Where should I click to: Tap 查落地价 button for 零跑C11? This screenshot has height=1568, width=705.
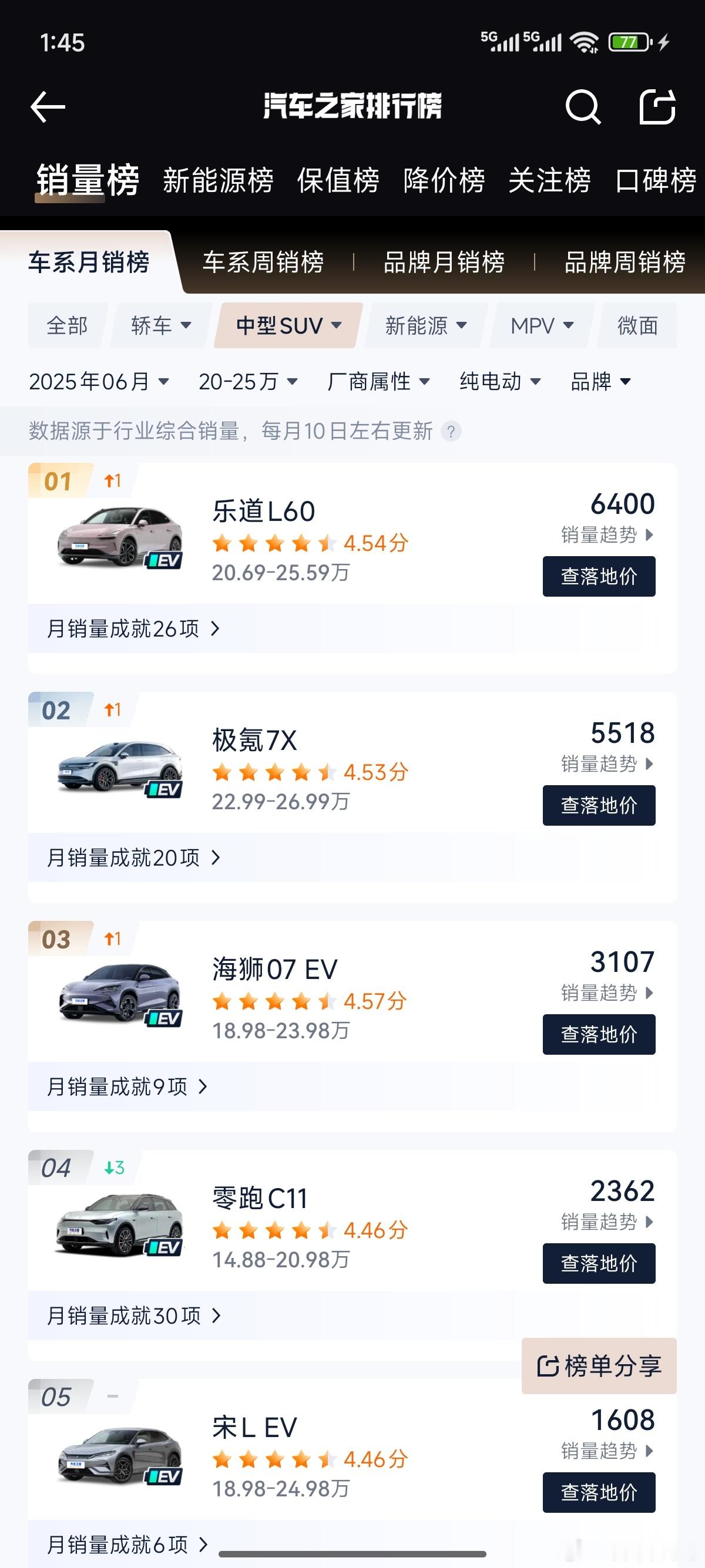tap(599, 1264)
